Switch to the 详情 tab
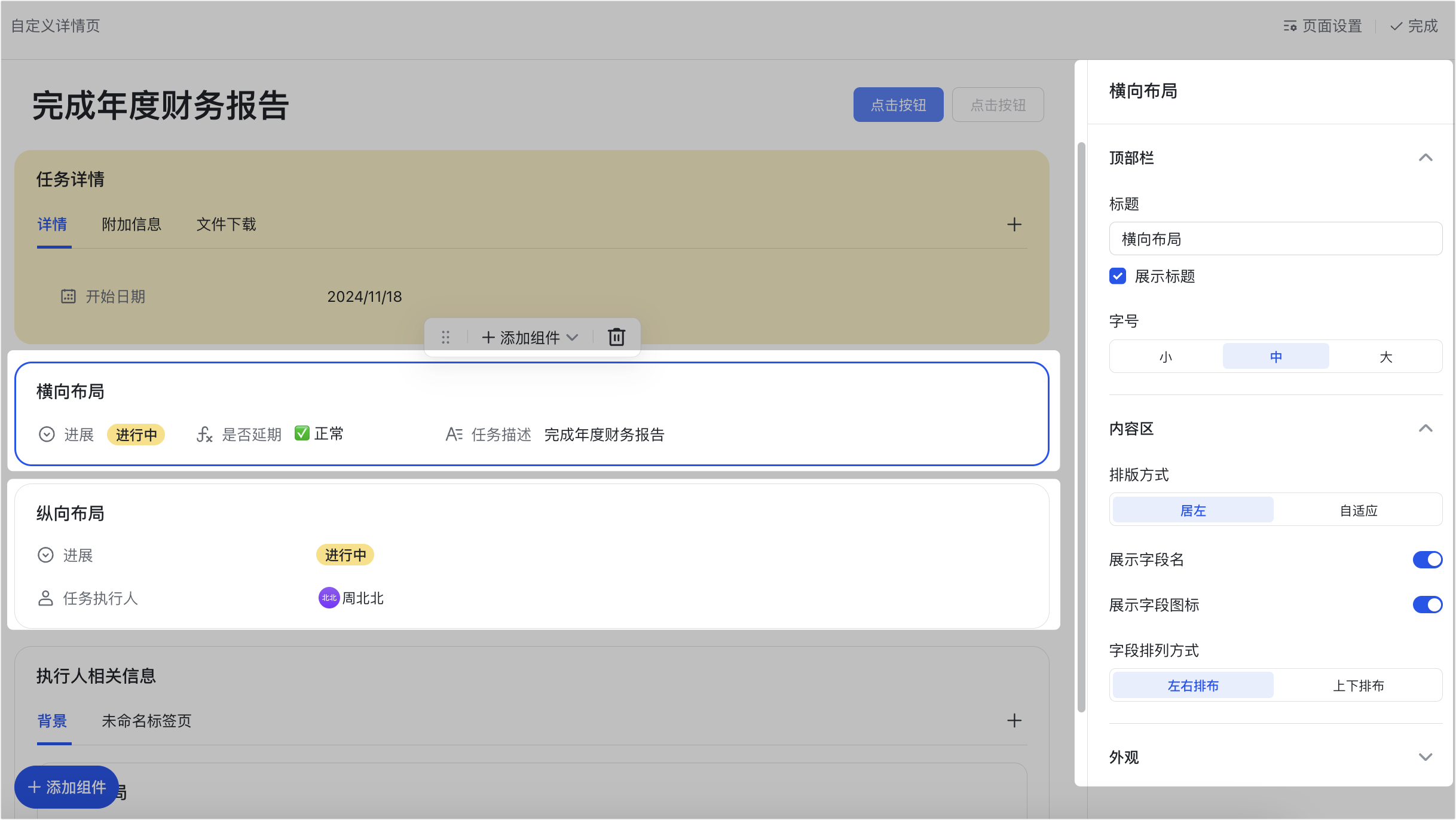 click(x=53, y=225)
